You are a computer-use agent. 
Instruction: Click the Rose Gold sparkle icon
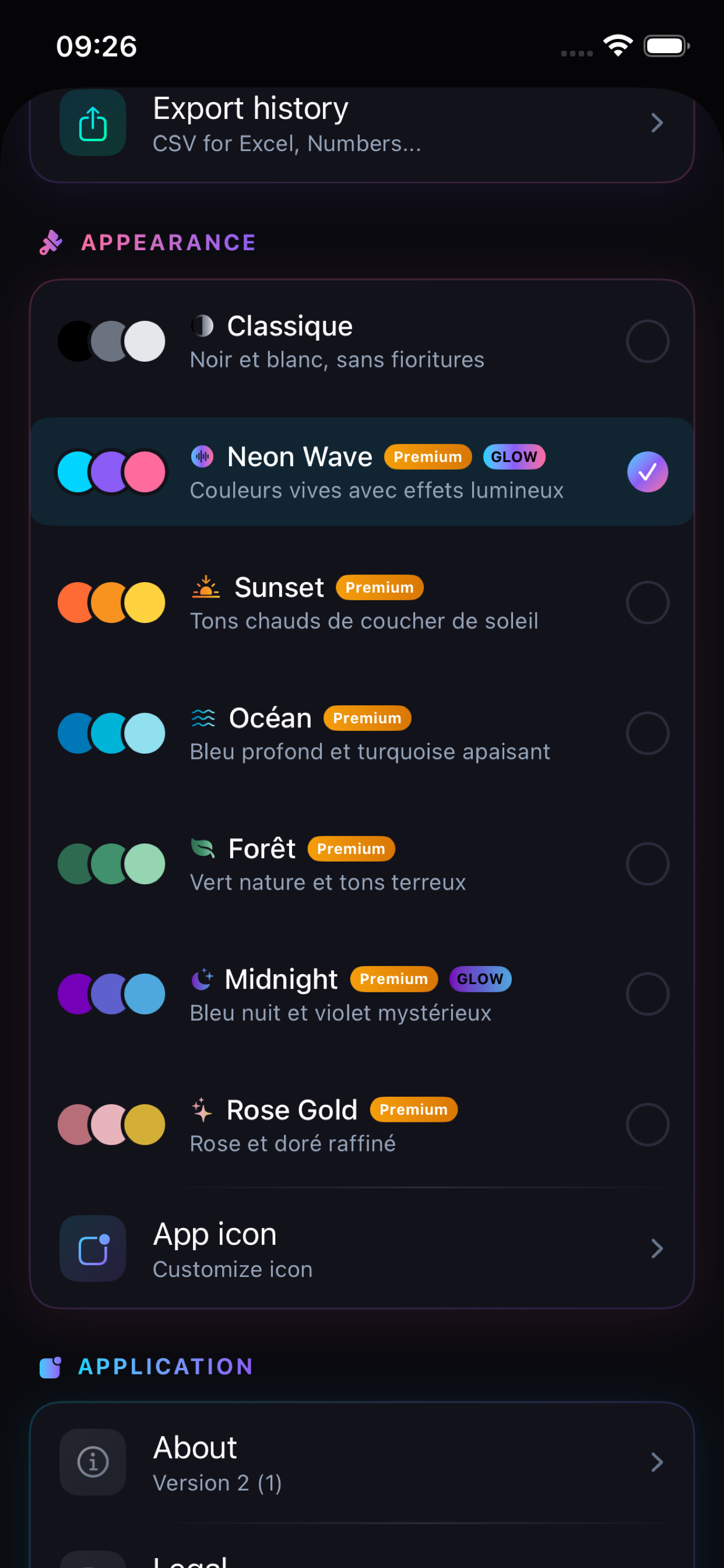pos(201,1108)
